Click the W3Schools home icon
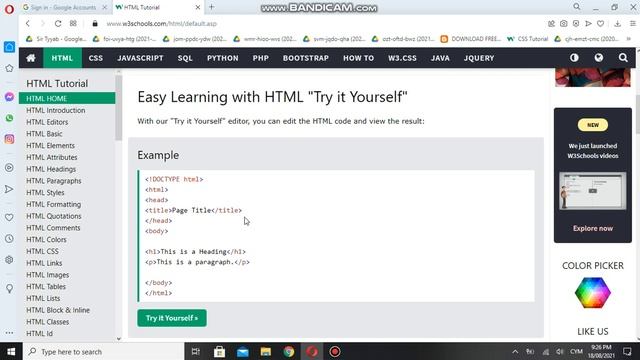640x360 pixels. [x=31, y=58]
